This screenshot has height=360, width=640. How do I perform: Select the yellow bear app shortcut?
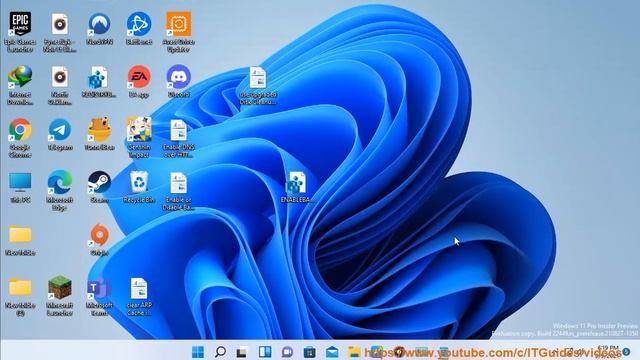click(99, 134)
